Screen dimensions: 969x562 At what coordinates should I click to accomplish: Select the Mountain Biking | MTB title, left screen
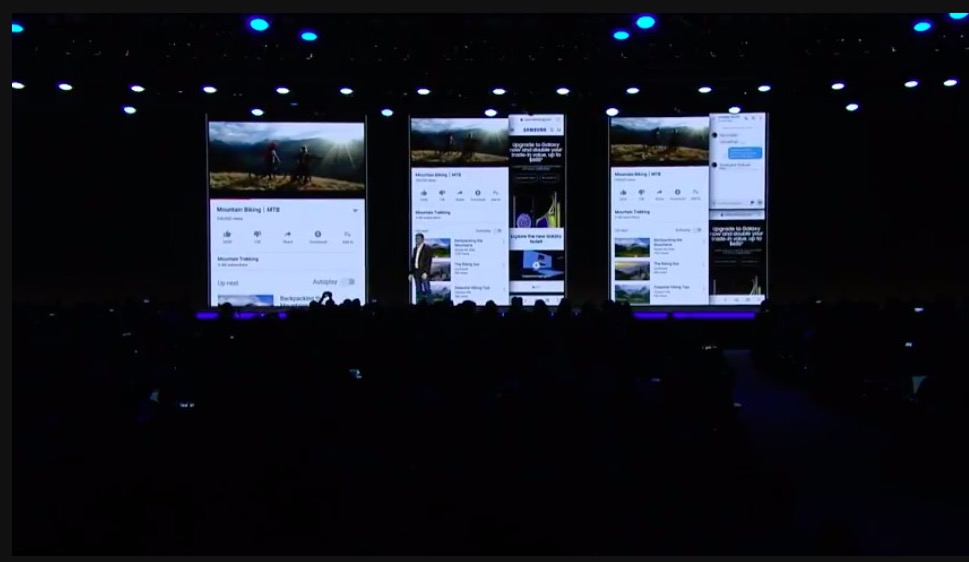pos(248,210)
